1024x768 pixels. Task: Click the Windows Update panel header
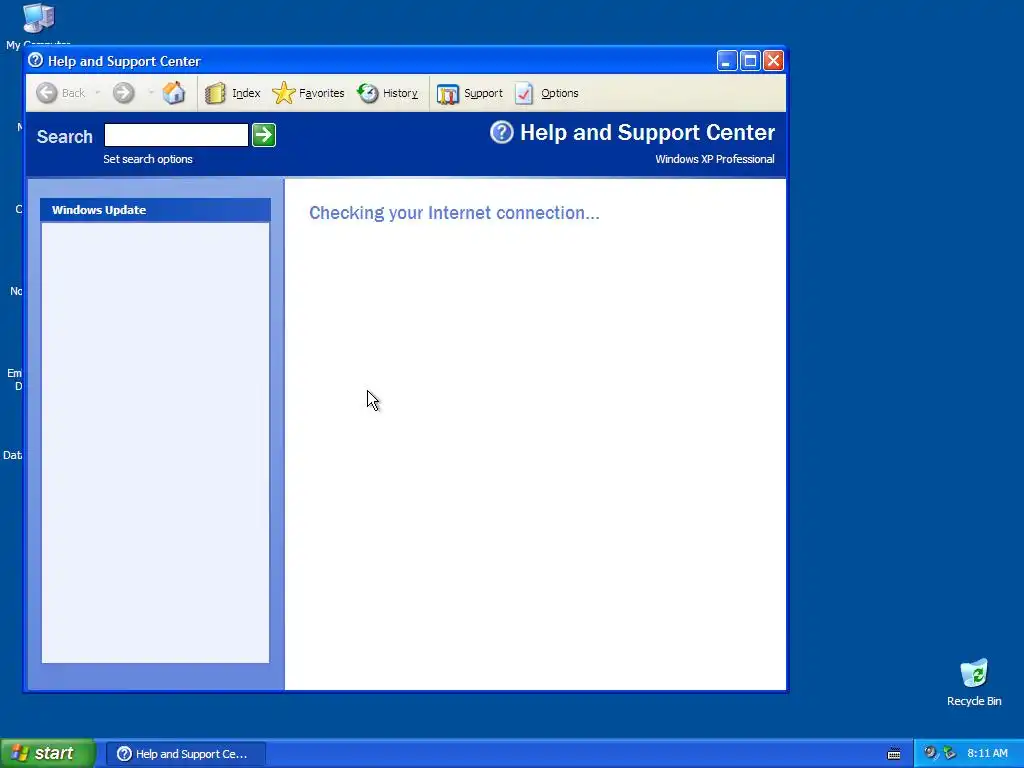click(x=155, y=210)
